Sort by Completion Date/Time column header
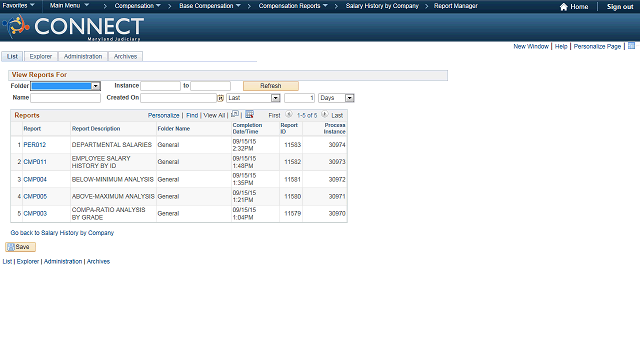640x360 pixels. pos(247,129)
